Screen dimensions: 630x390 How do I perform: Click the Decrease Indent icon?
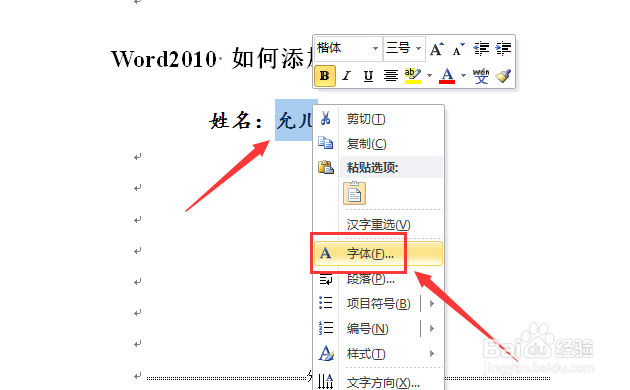click(x=481, y=49)
